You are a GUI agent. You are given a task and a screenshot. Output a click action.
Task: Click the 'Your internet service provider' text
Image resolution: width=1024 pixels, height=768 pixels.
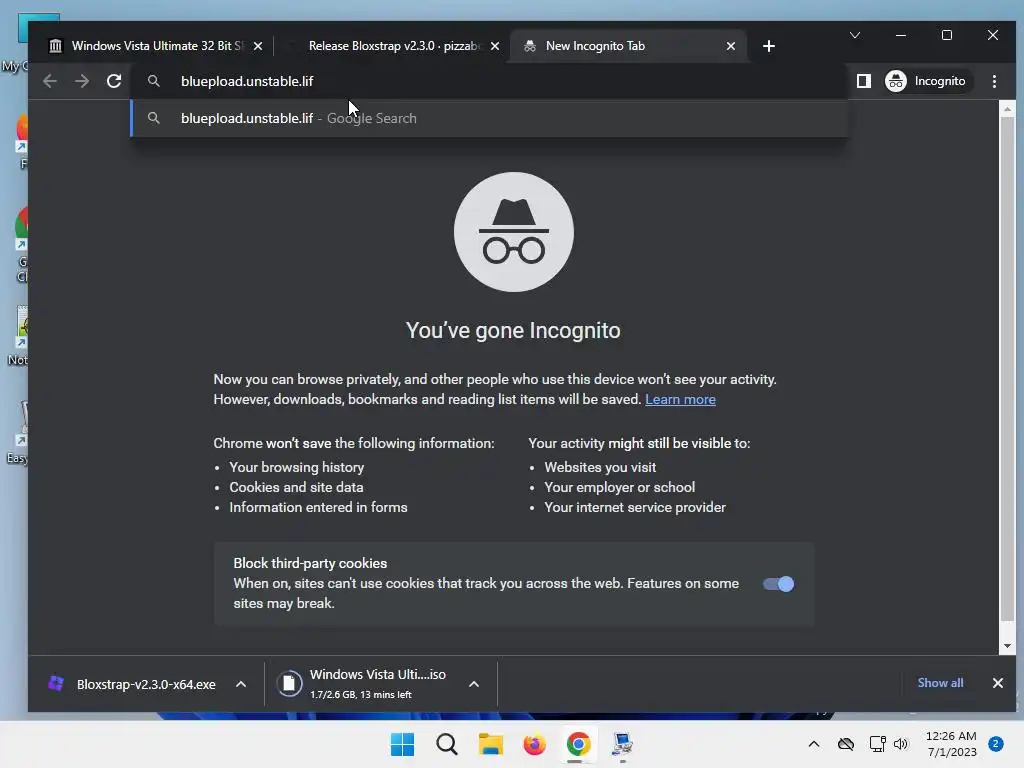pos(635,507)
